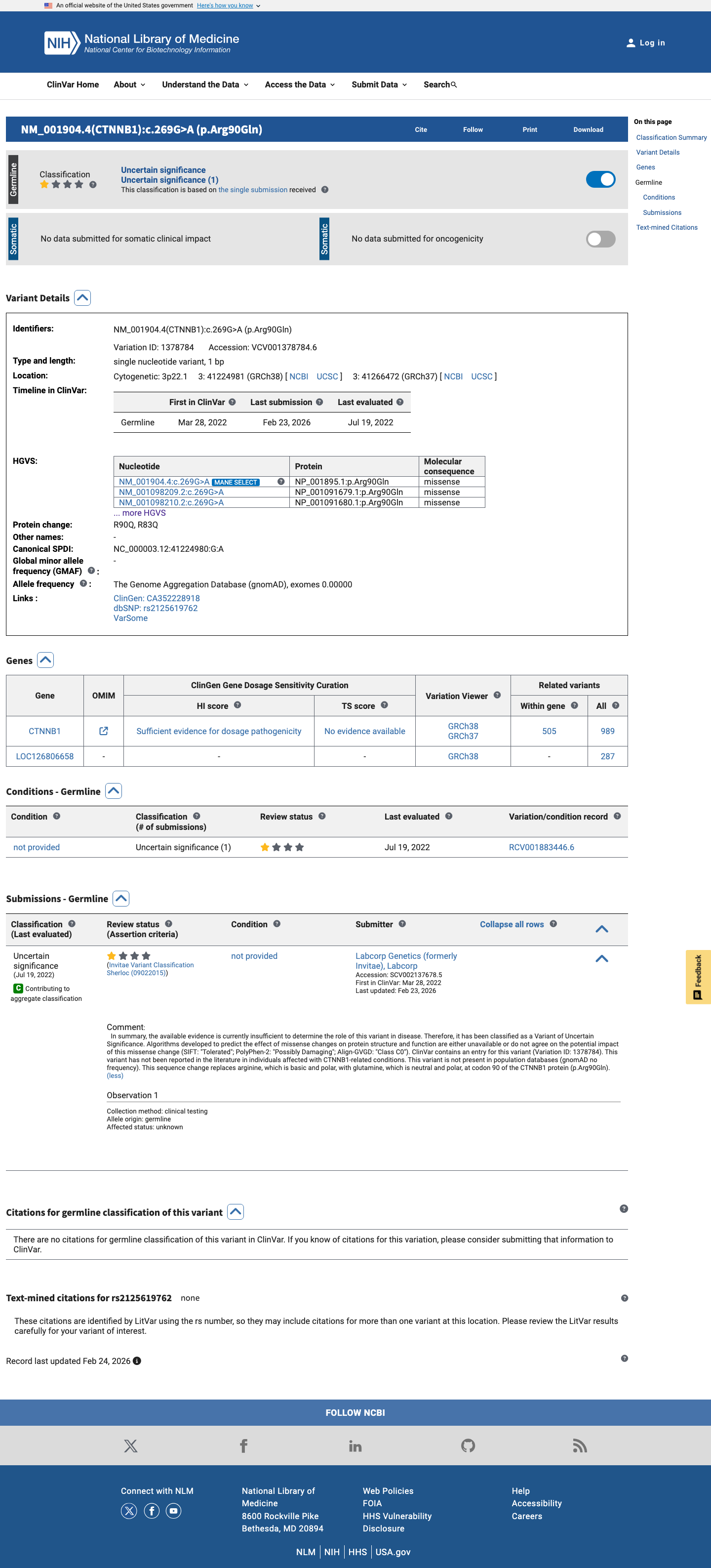711x1568 pixels.
Task: Toggle on the Somatic classification switch
Action: (x=600, y=239)
